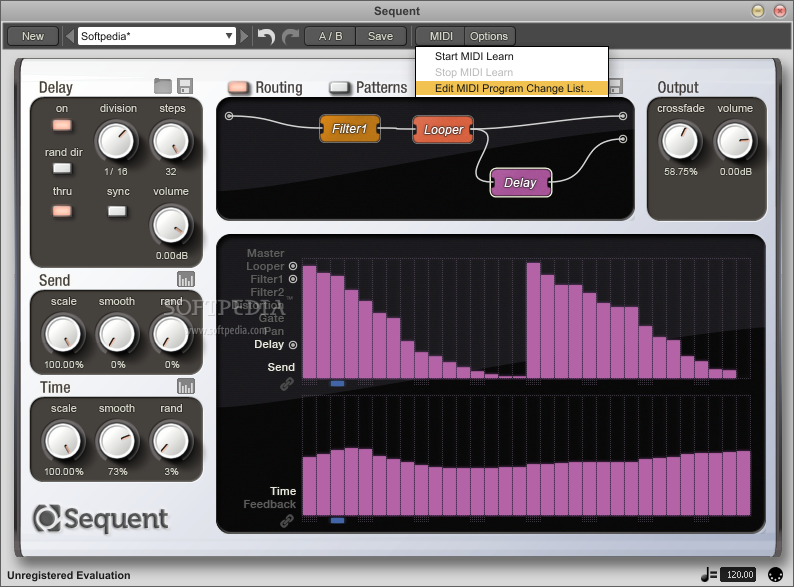
Task: Open Delay preset folder icon
Action: pyautogui.click(x=163, y=86)
